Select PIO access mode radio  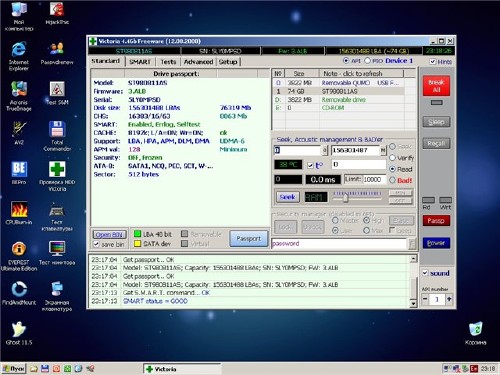point(367,61)
